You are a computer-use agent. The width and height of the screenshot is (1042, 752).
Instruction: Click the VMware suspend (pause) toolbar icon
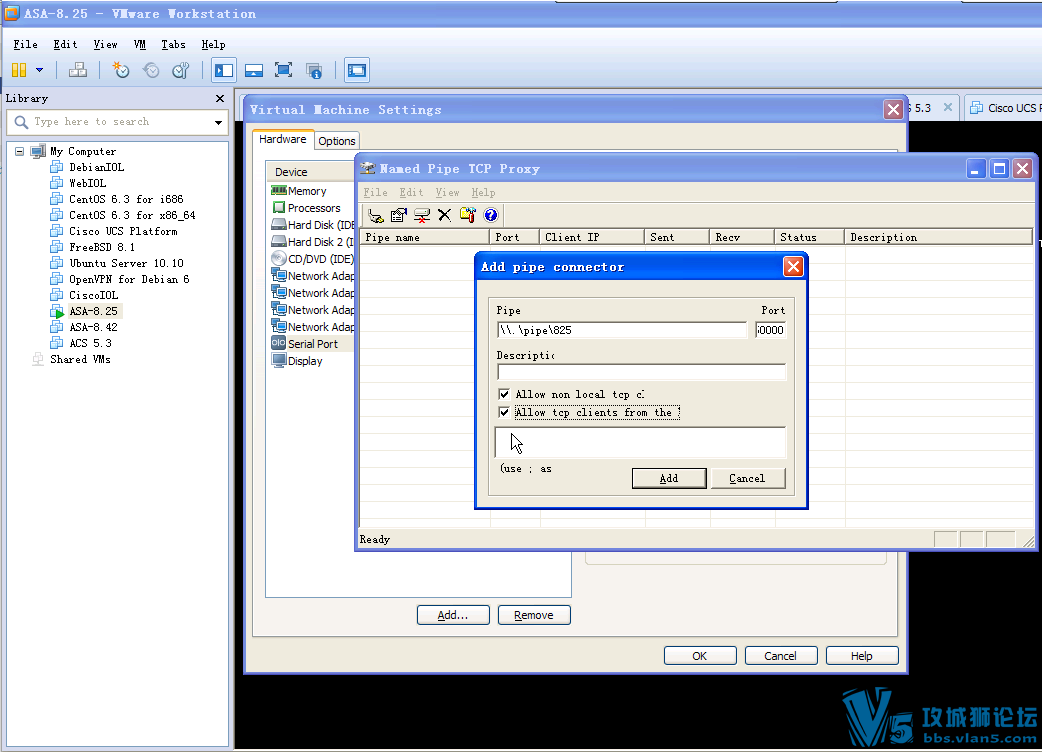(19, 70)
